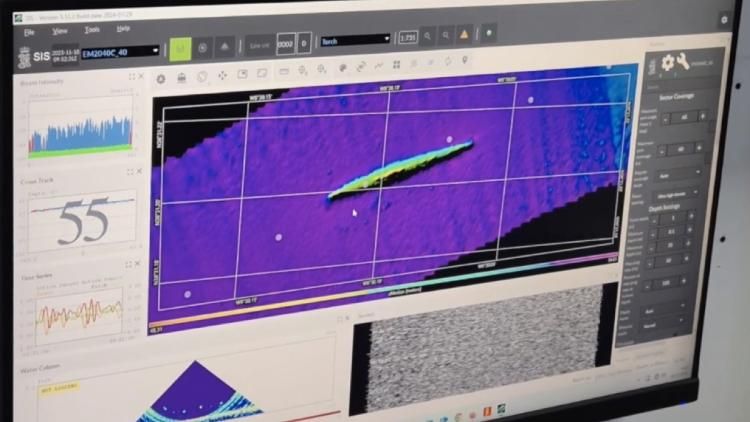Open the File menu
Viewport: 750px width, 422px height.
point(29,32)
